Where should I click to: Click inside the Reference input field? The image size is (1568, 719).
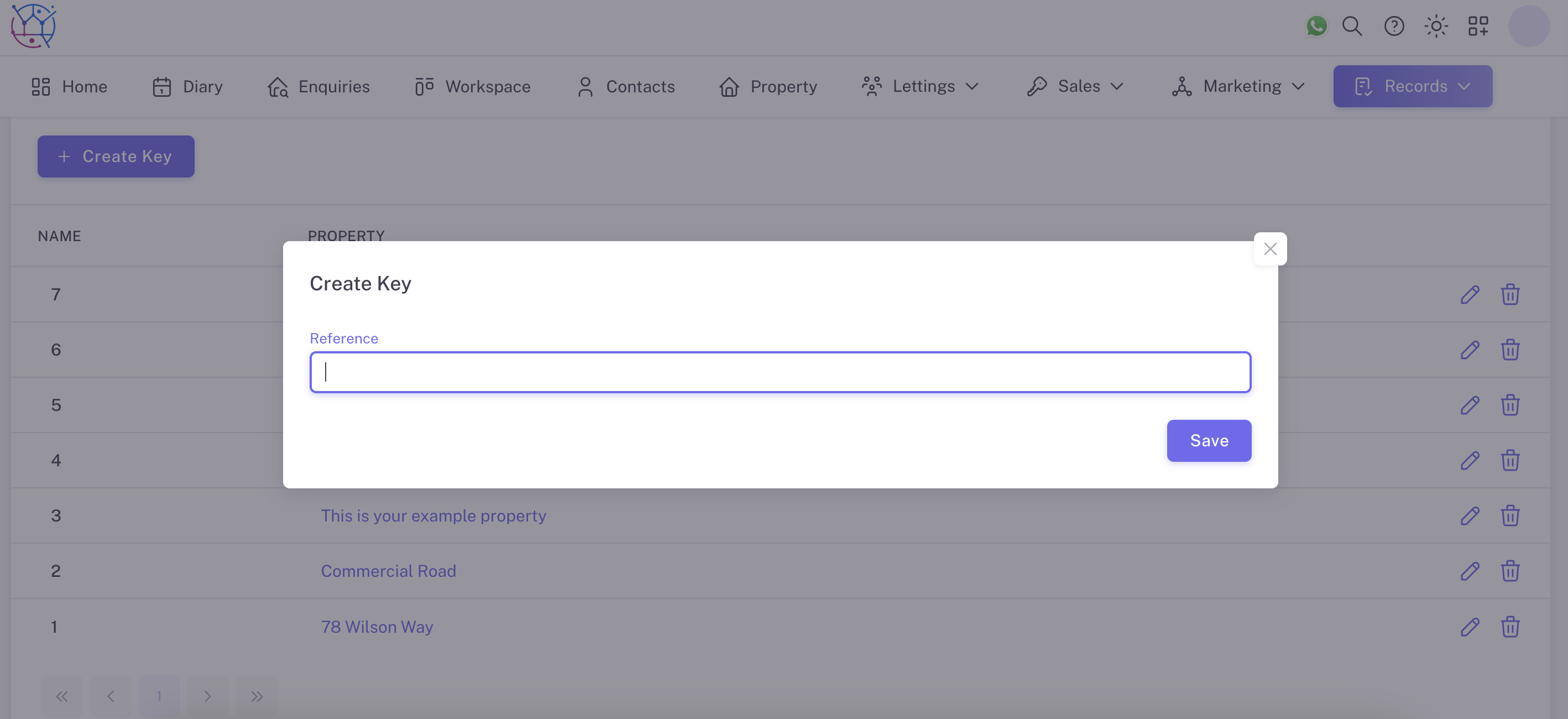point(780,372)
